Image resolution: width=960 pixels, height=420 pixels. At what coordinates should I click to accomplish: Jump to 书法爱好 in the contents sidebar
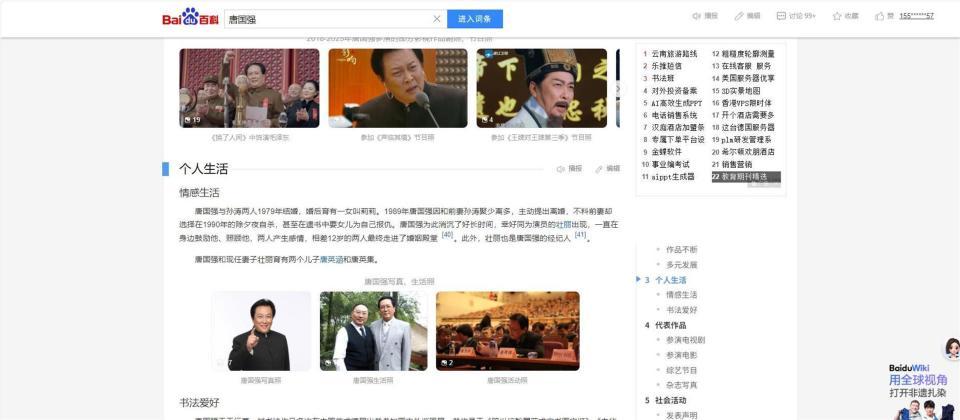click(x=681, y=310)
